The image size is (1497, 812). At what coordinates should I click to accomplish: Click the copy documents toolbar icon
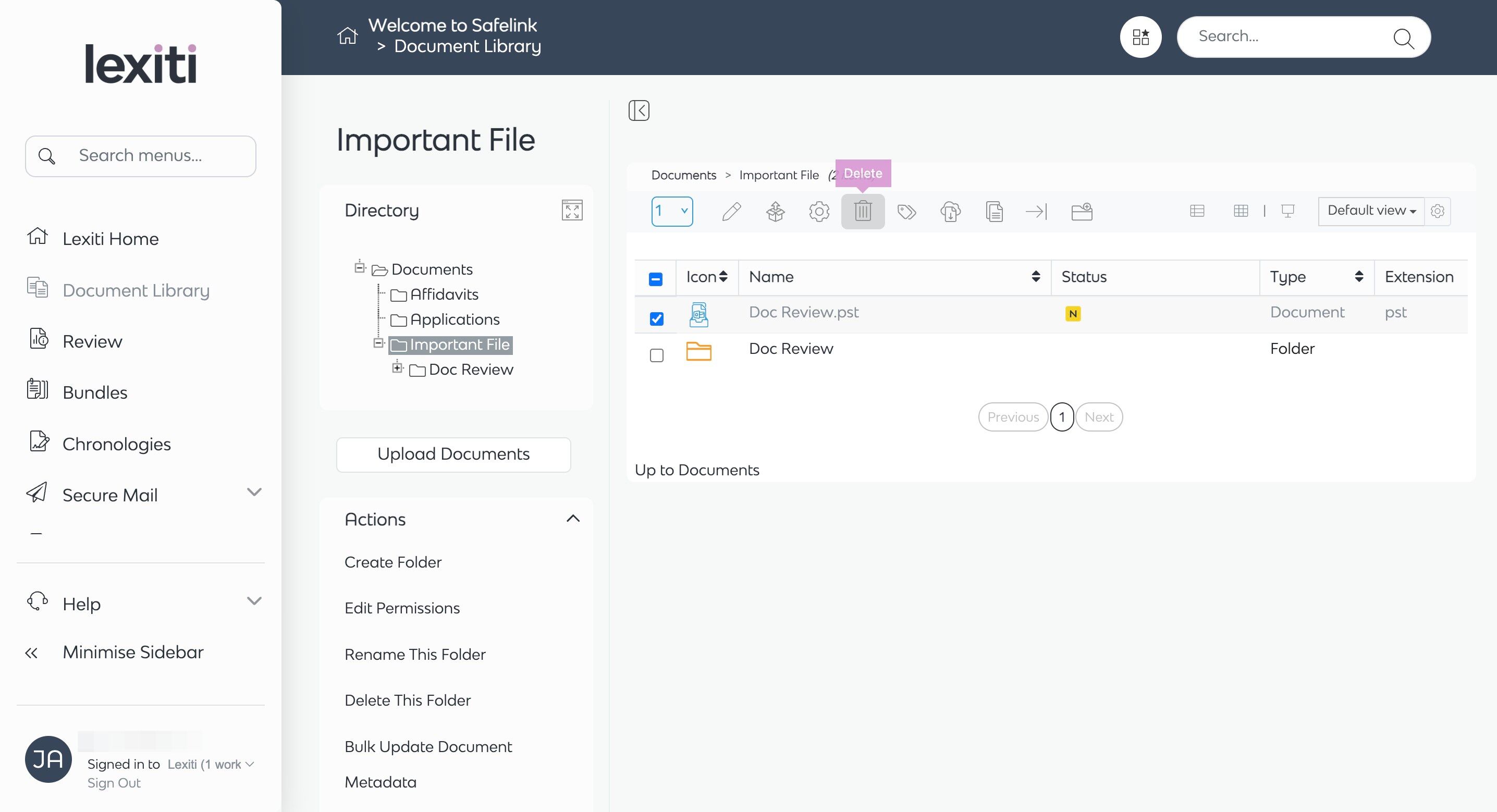click(x=993, y=211)
